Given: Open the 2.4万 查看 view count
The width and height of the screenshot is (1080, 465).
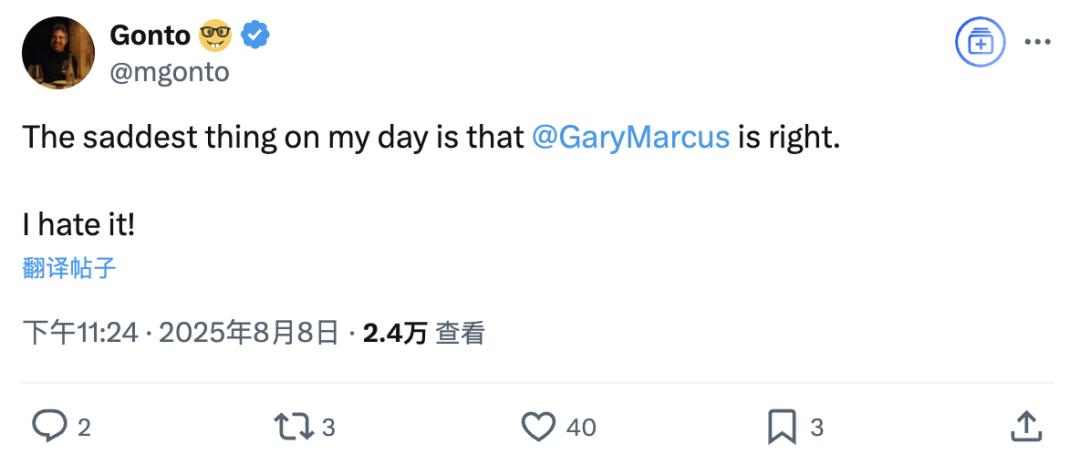Looking at the screenshot, I should [424, 333].
